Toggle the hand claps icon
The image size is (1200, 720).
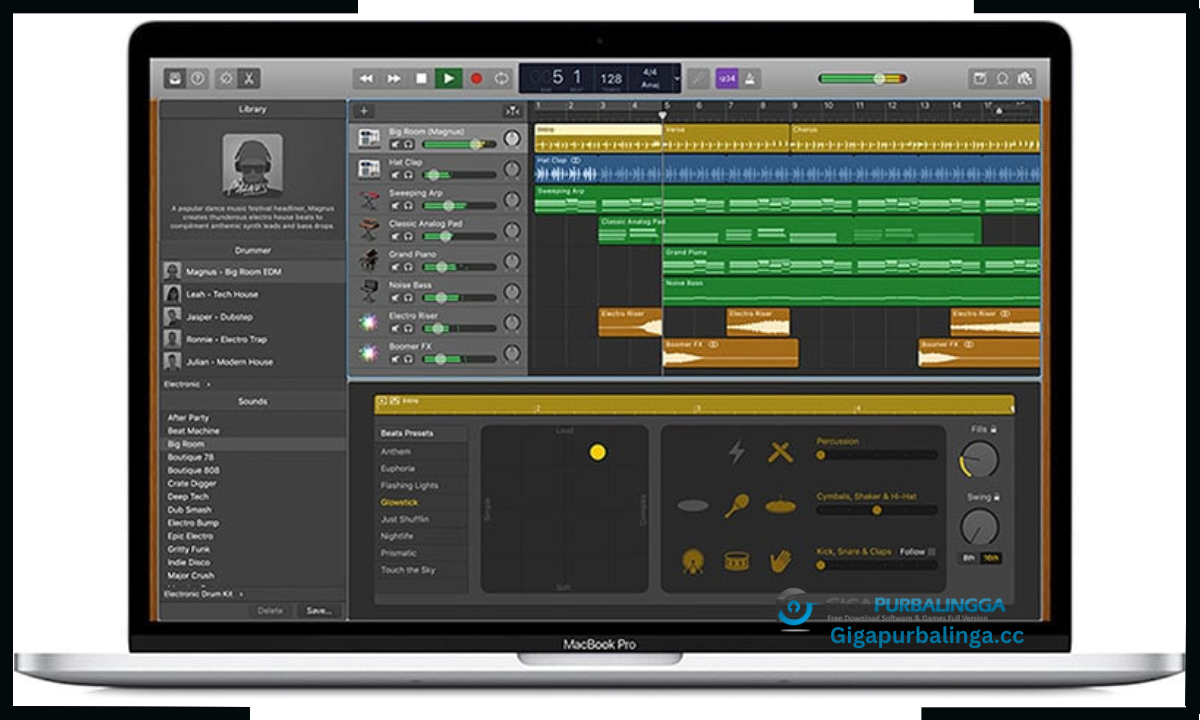point(781,561)
